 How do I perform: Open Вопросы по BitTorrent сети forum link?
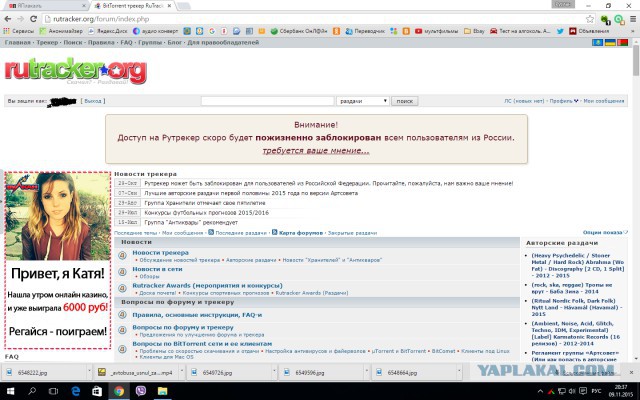coord(202,344)
